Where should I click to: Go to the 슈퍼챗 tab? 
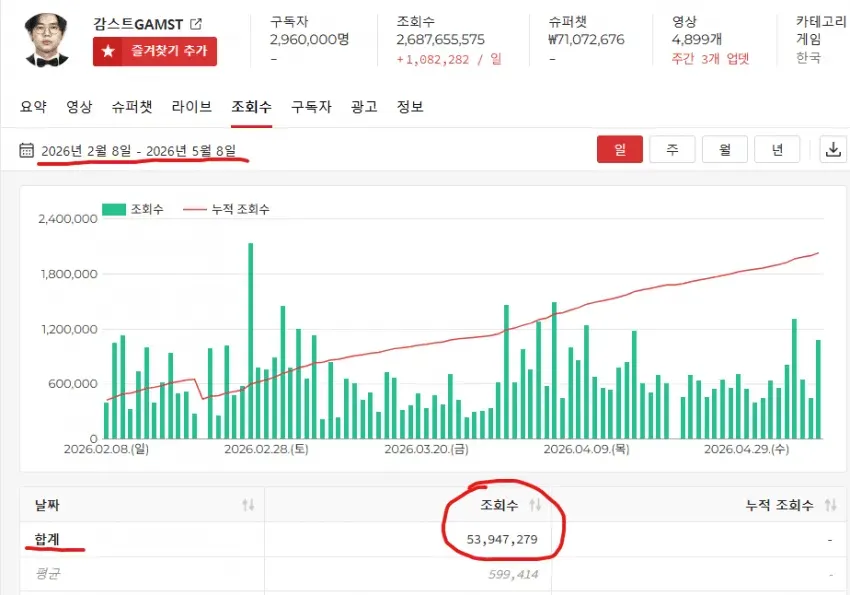point(132,107)
